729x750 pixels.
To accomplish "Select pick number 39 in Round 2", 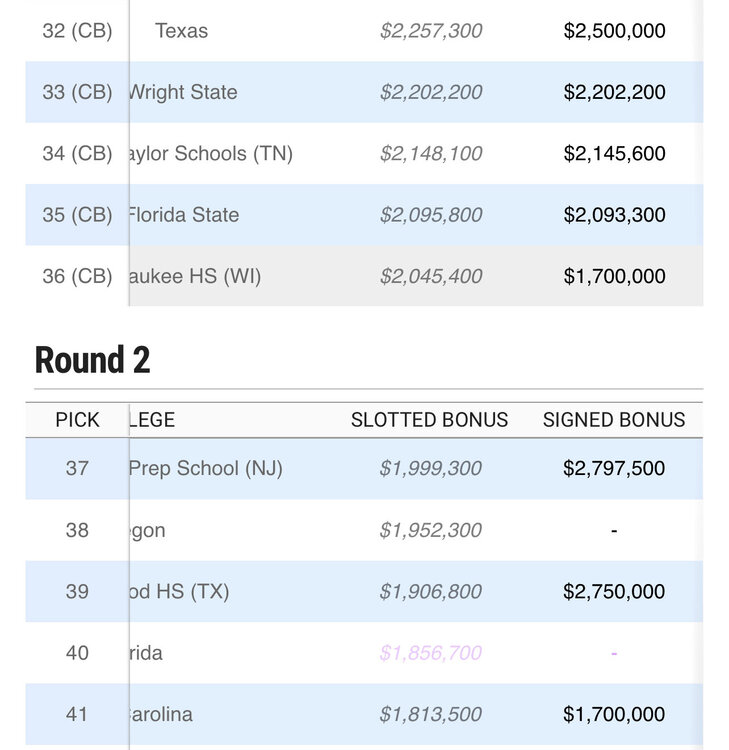I will [x=77, y=591].
